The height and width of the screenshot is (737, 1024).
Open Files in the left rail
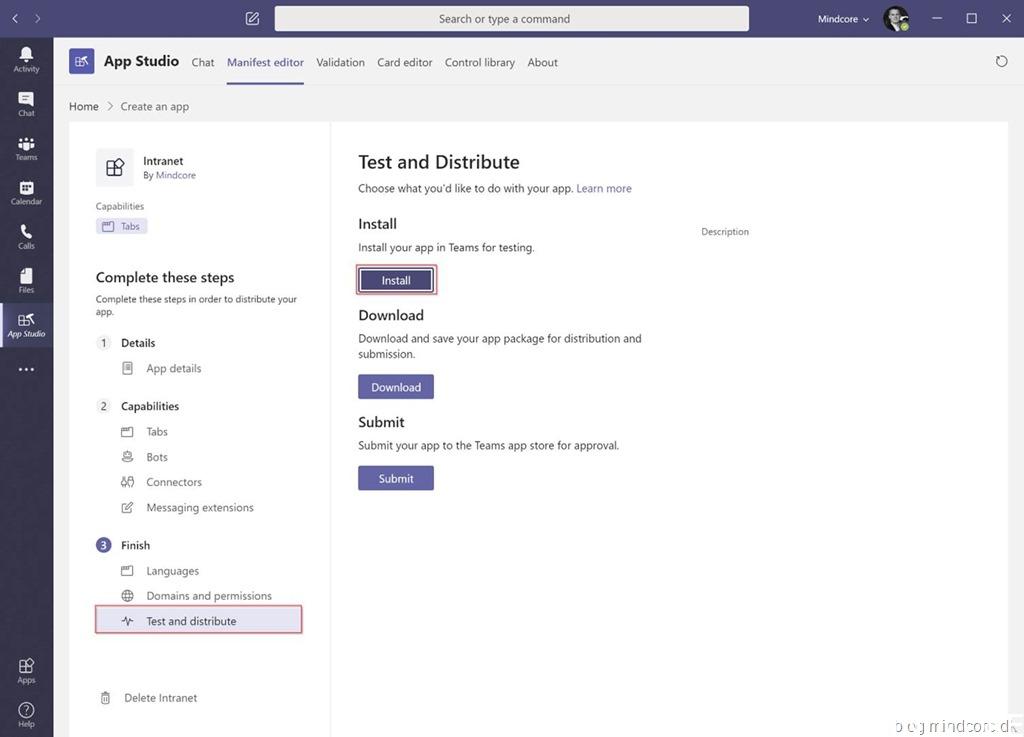click(x=26, y=280)
